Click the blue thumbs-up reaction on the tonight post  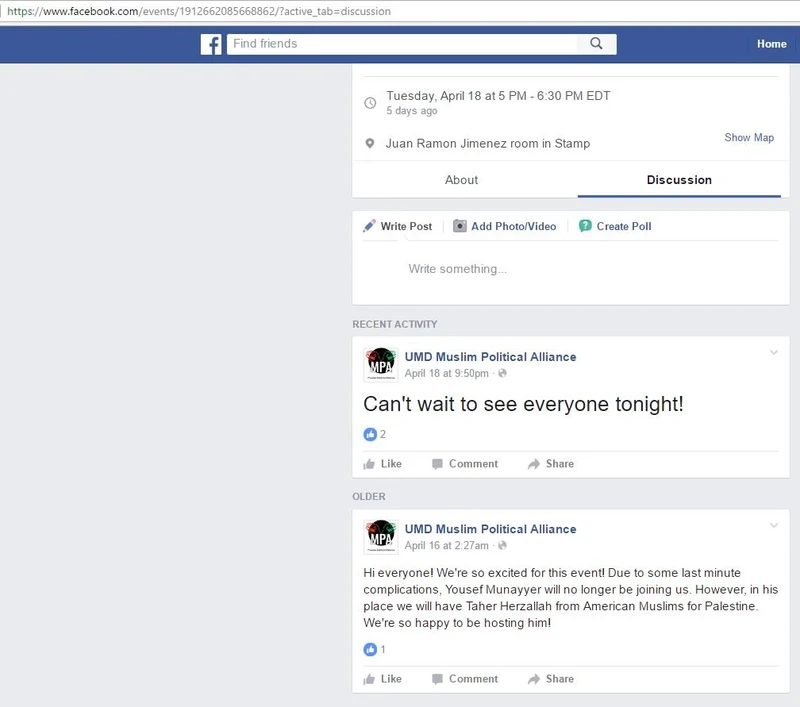tap(371, 434)
